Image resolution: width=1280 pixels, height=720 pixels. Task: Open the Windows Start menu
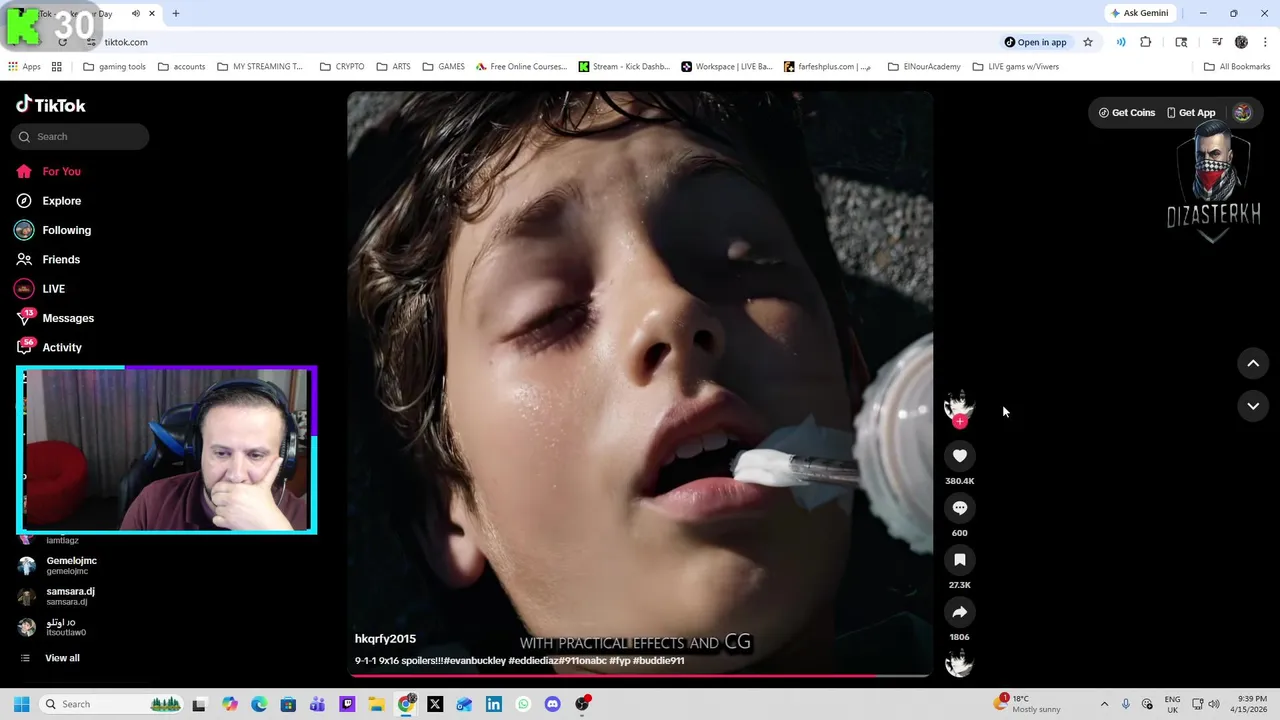[21, 704]
